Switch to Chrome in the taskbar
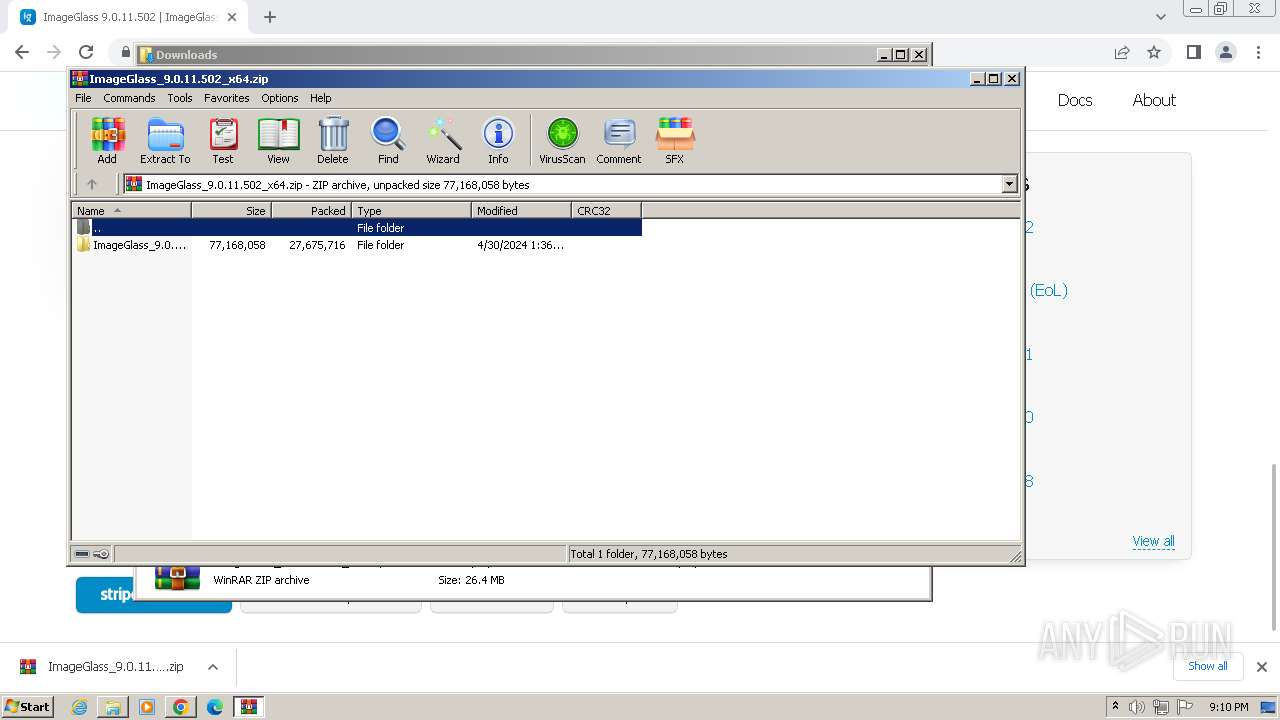 180,707
